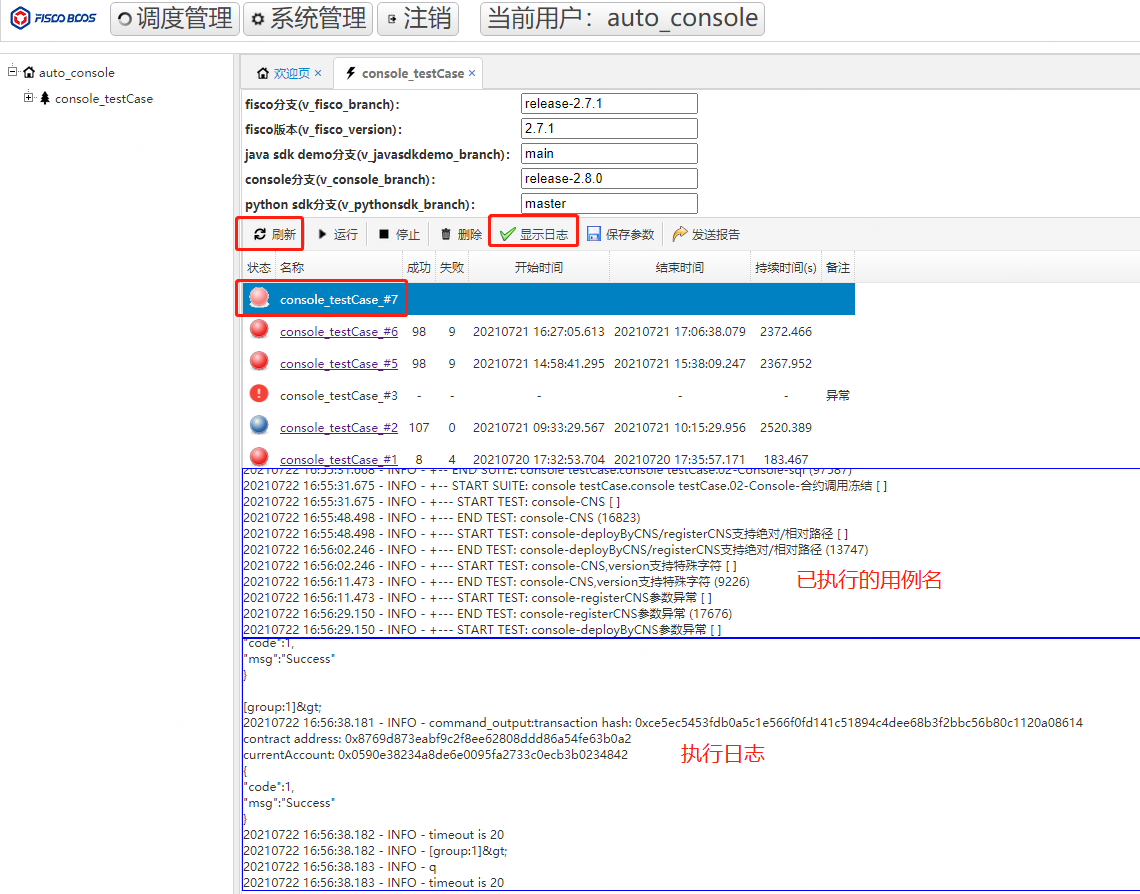The width and height of the screenshot is (1140, 894).
Task: Open the 调度管理 menu
Action: click(x=174, y=18)
